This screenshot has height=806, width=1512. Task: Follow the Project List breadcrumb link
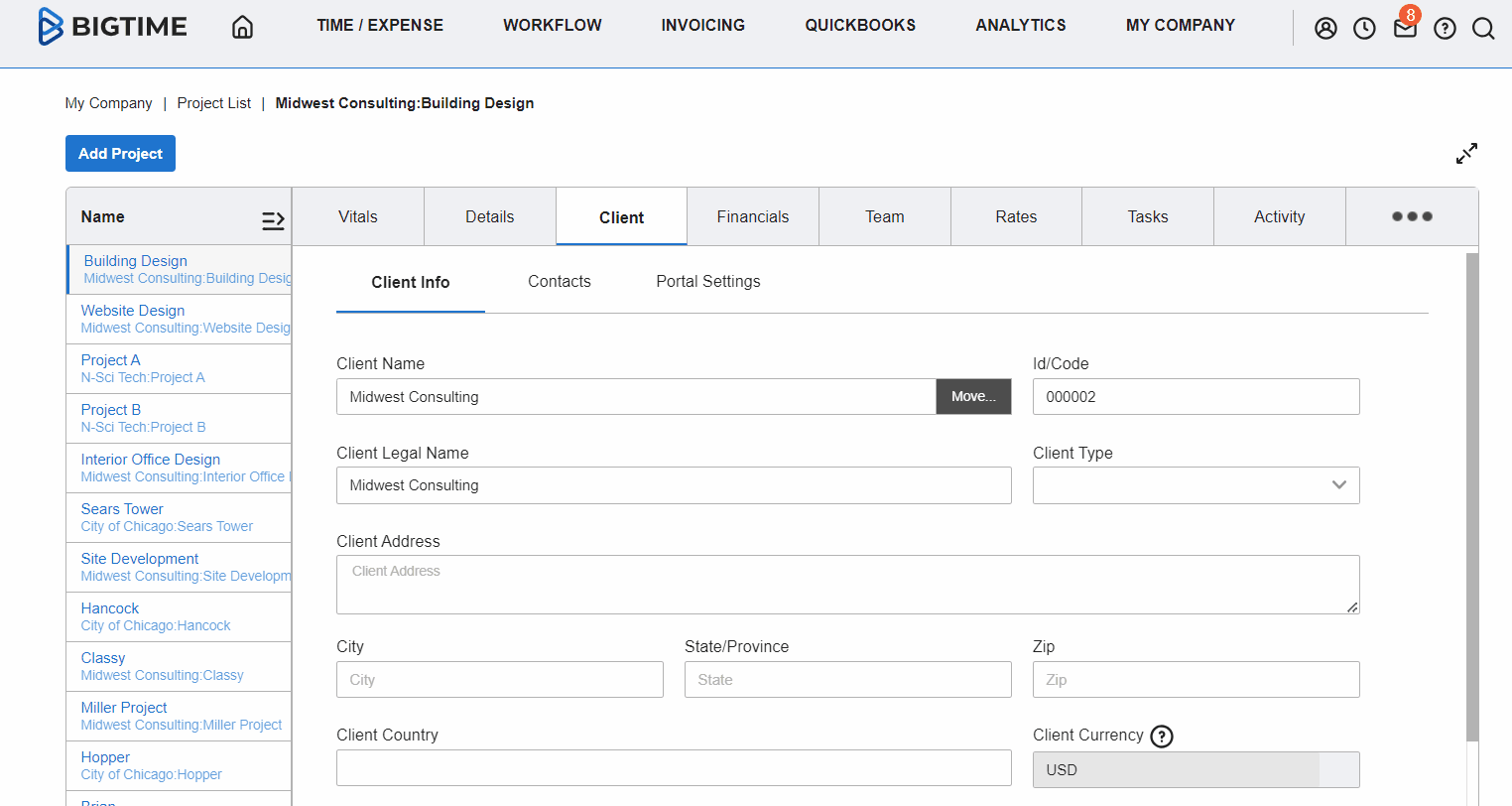[213, 103]
